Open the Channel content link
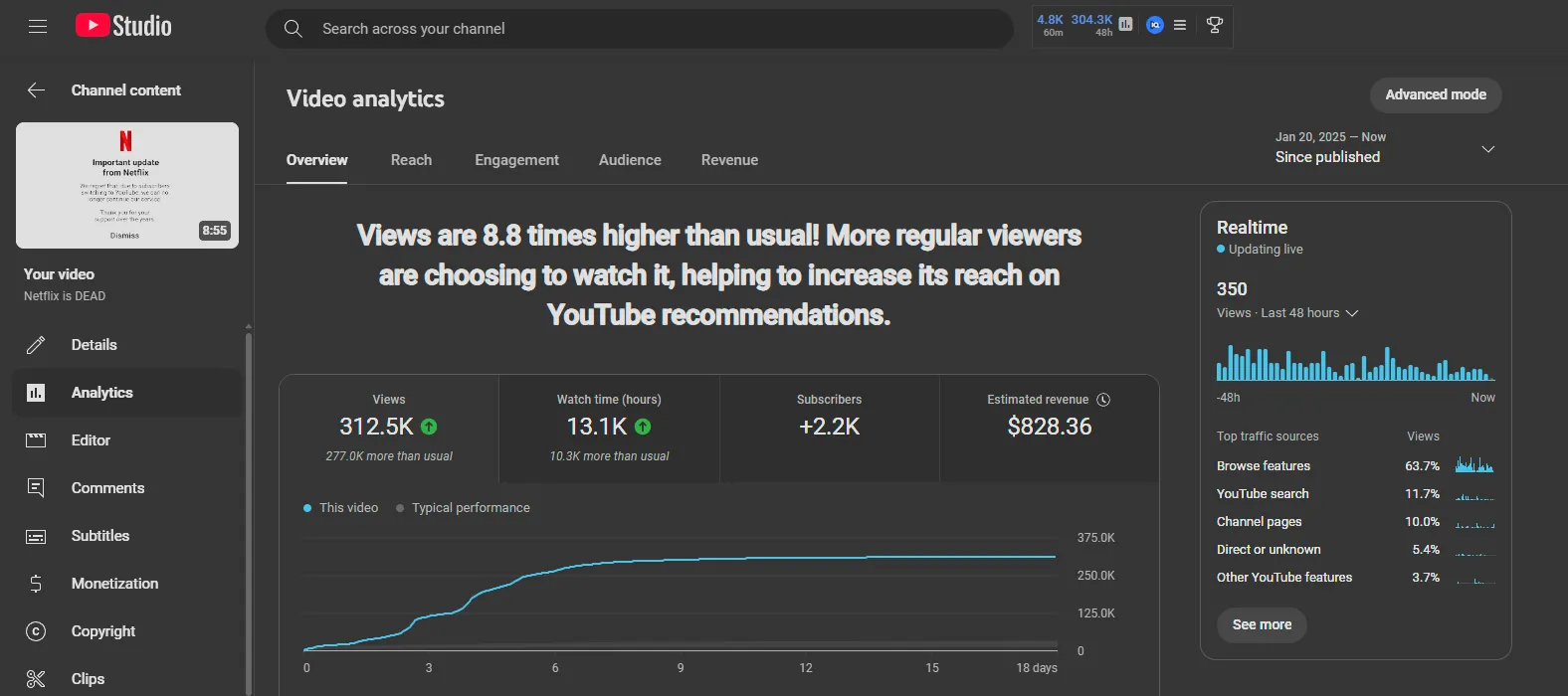 126,90
